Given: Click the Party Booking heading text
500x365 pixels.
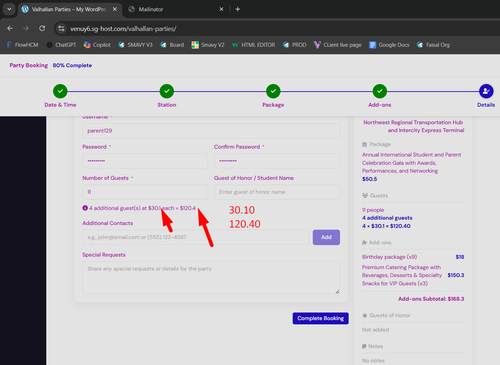Looking at the screenshot, I should click(29, 65).
